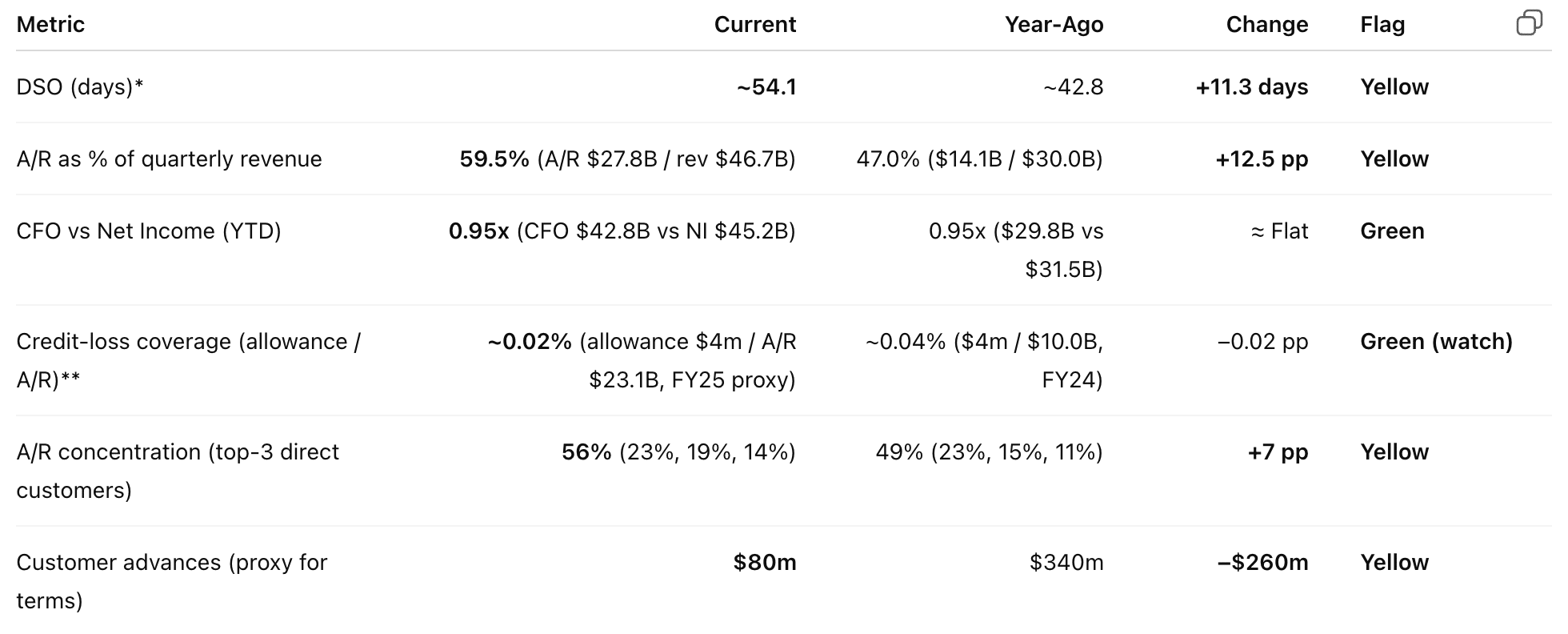The width and height of the screenshot is (1568, 634).
Task: Click the Year-Ago column header
Action: 1054,25
